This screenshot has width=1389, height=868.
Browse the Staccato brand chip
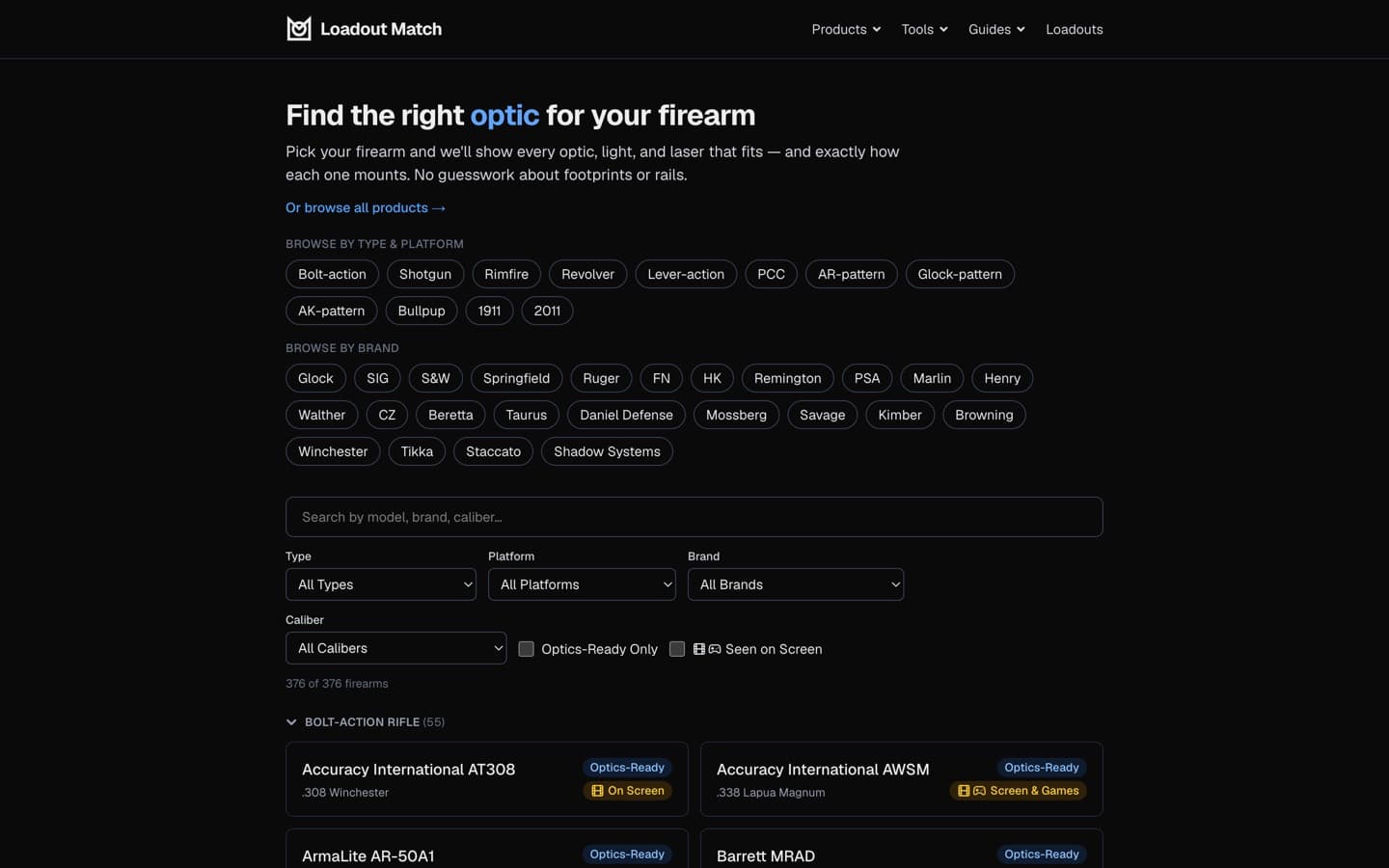coord(493,451)
